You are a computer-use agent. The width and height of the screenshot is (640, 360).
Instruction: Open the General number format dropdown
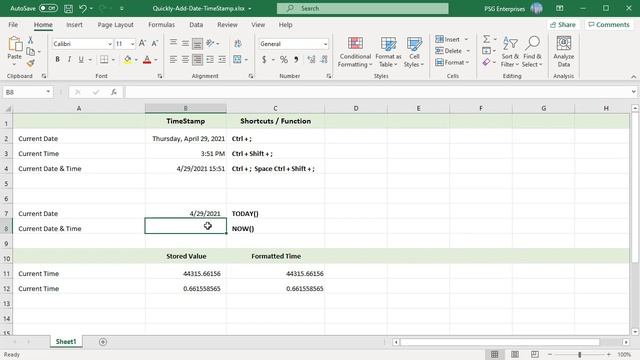pyautogui.click(x=325, y=44)
